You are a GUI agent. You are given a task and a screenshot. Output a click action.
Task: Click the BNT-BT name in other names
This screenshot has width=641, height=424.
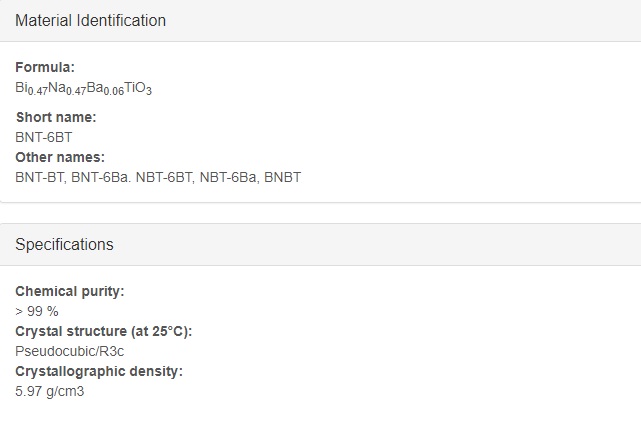click(x=39, y=177)
